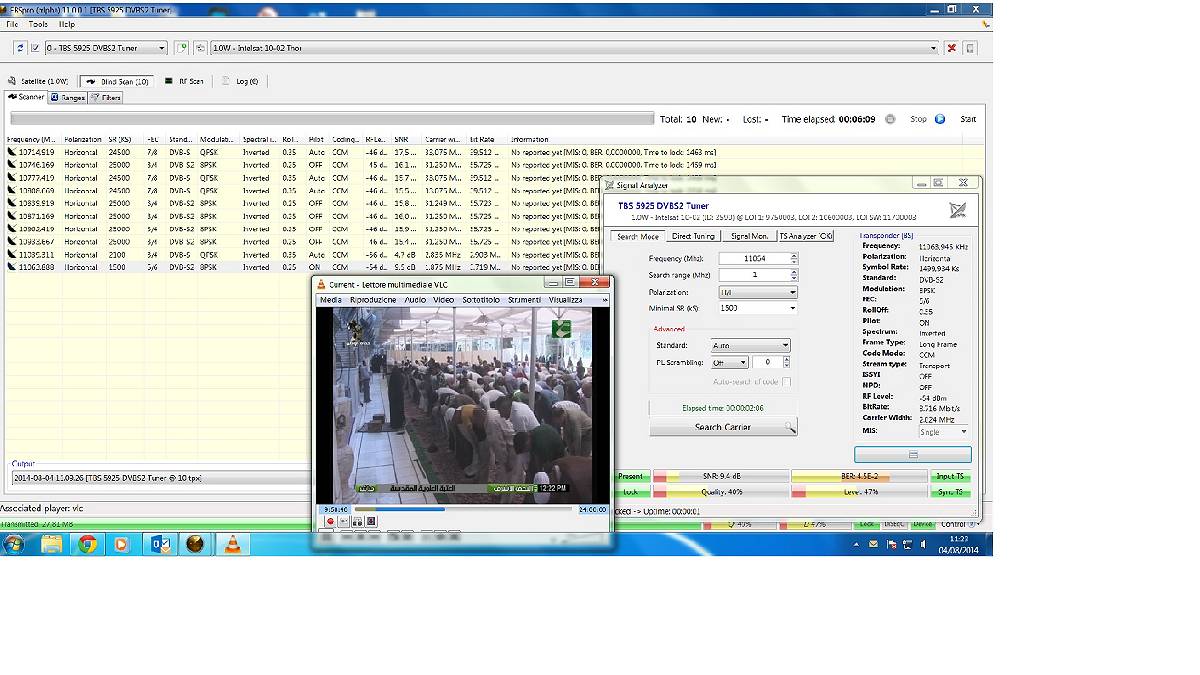Click the Start label in scan controls
The image size is (1200, 675).
point(968,119)
